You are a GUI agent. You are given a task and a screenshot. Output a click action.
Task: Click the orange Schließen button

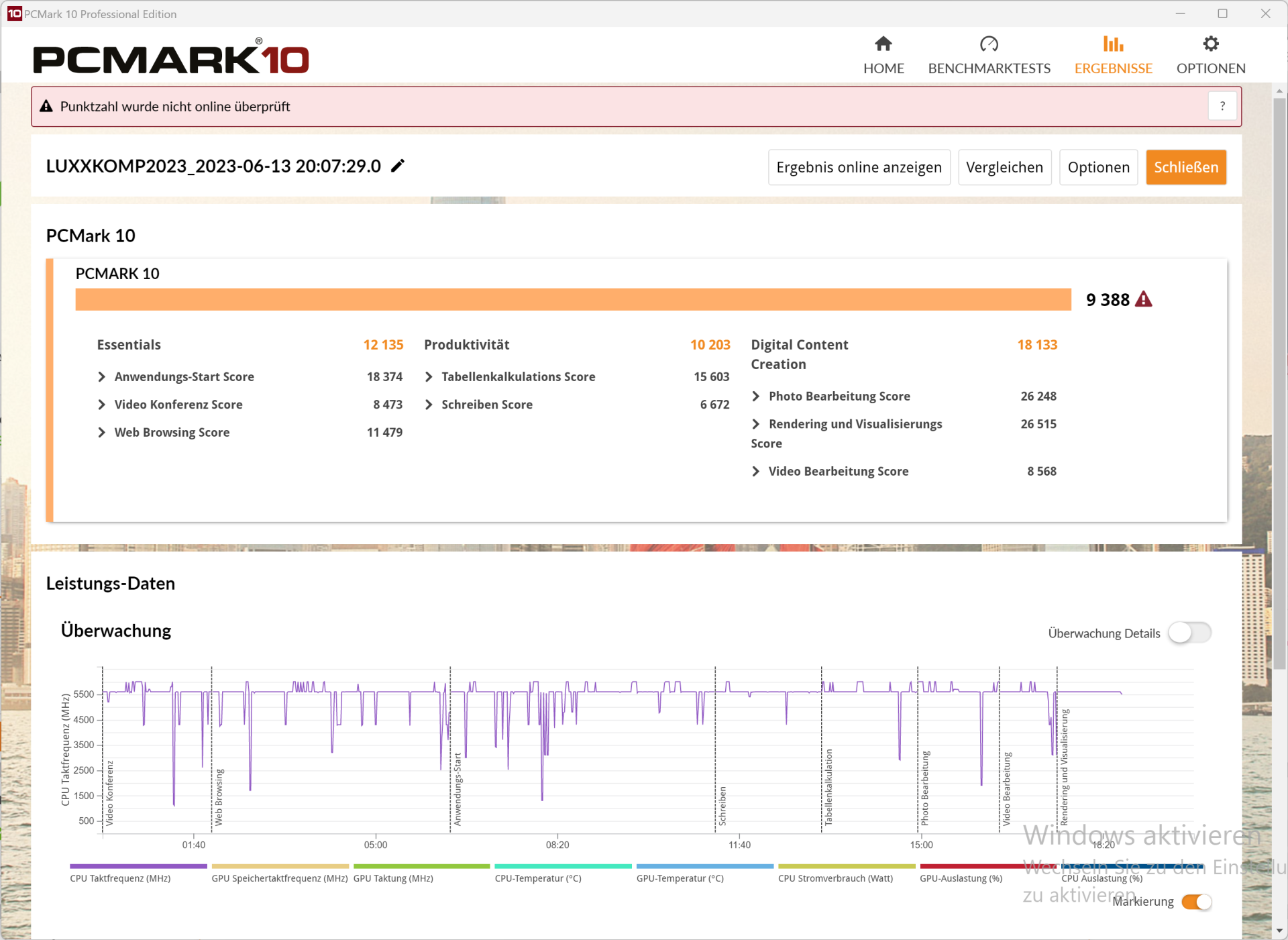click(x=1185, y=167)
